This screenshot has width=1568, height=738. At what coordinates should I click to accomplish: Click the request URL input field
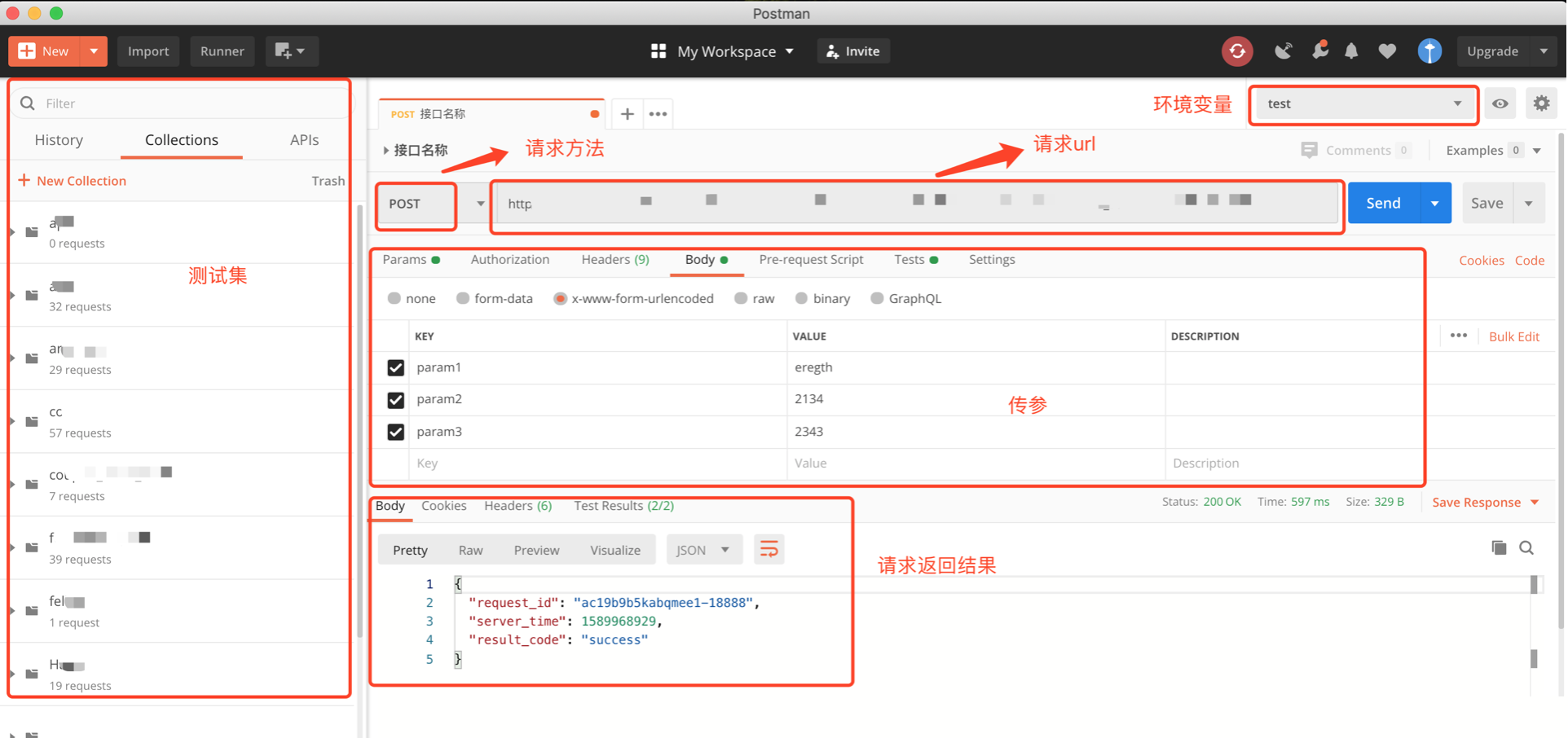(918, 204)
